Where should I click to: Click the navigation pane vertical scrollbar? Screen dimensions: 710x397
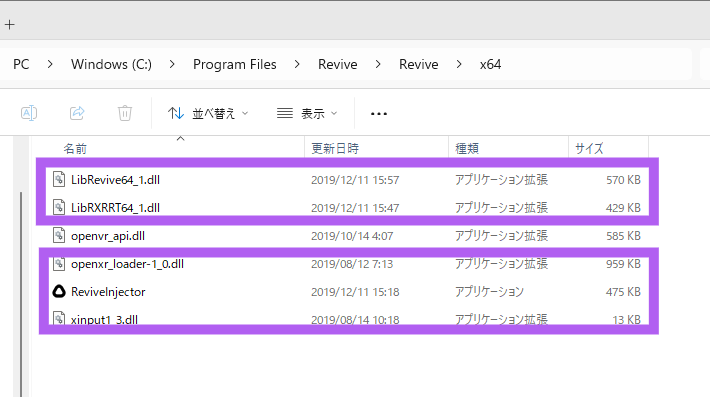coord(21,294)
